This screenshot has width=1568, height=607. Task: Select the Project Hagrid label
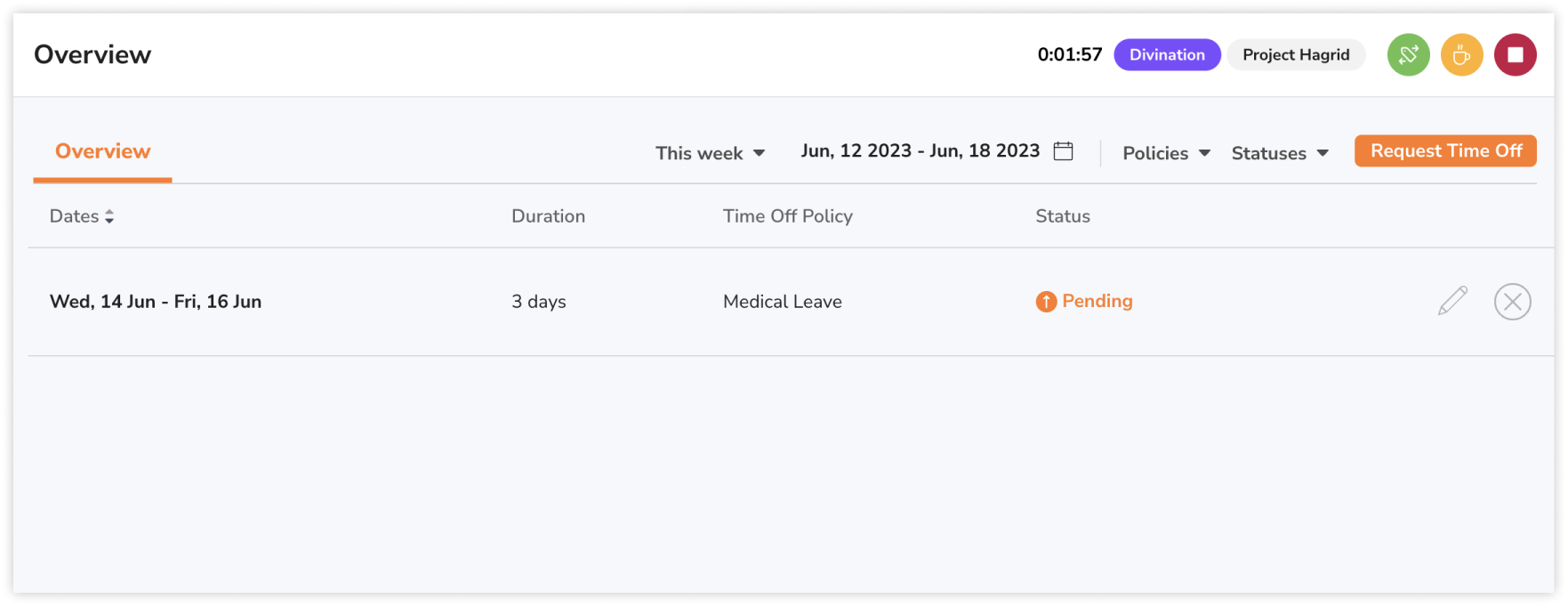pyautogui.click(x=1296, y=54)
